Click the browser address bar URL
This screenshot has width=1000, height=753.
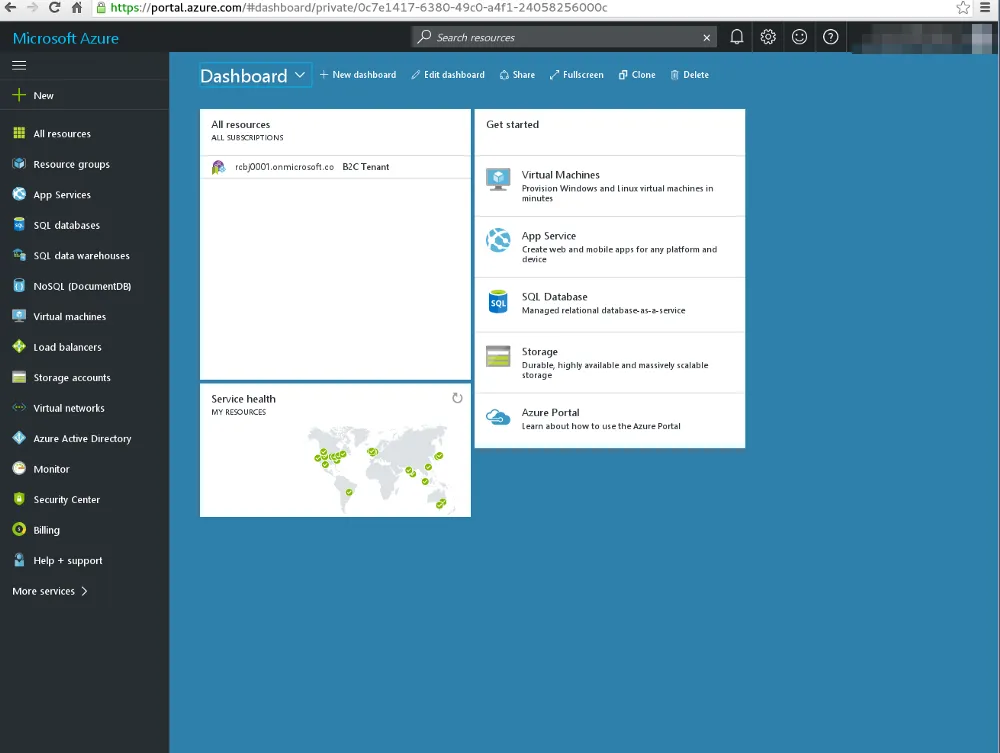[x=358, y=8]
